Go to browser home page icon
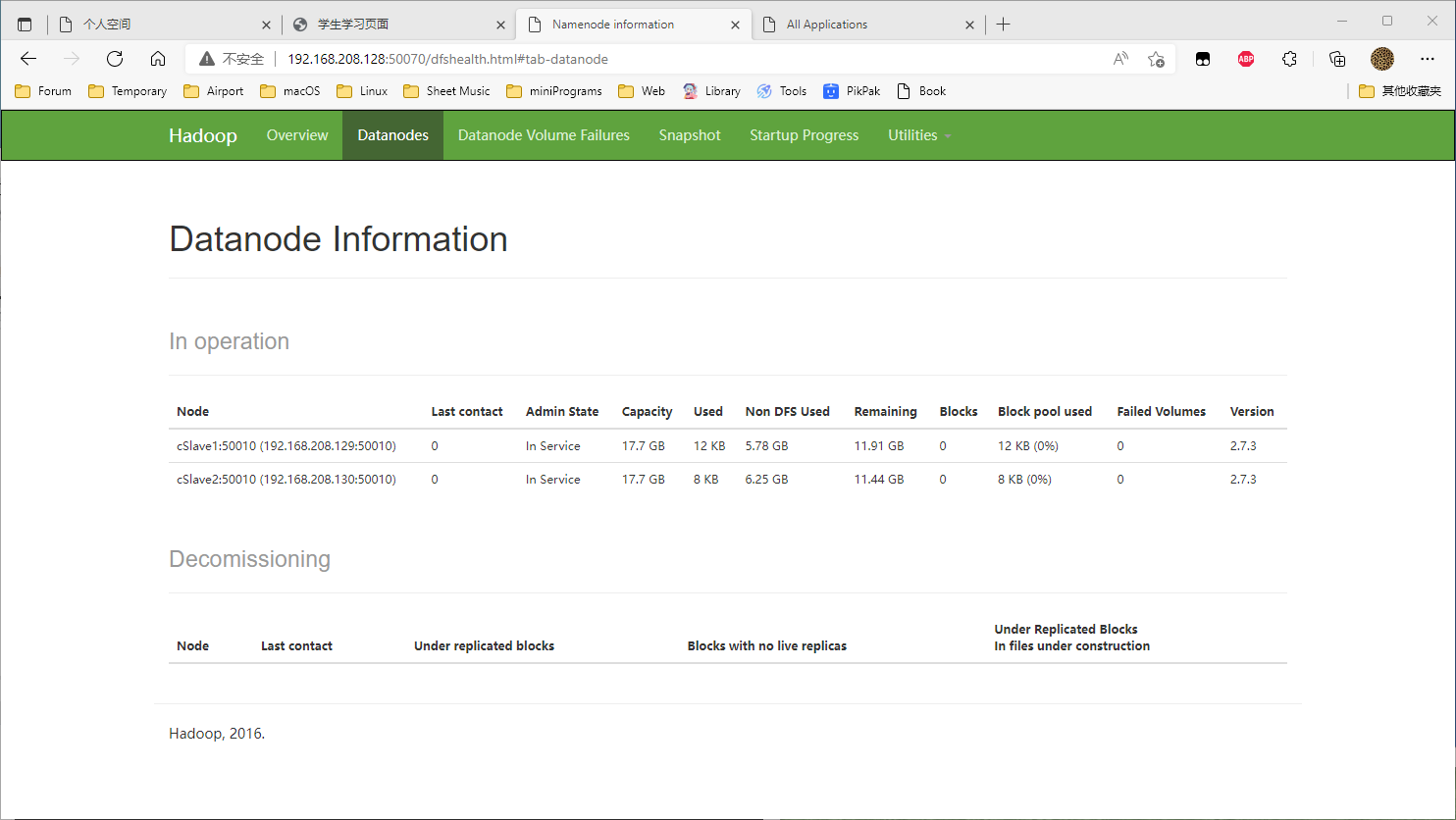Viewport: 1456px width, 820px height. (x=158, y=59)
